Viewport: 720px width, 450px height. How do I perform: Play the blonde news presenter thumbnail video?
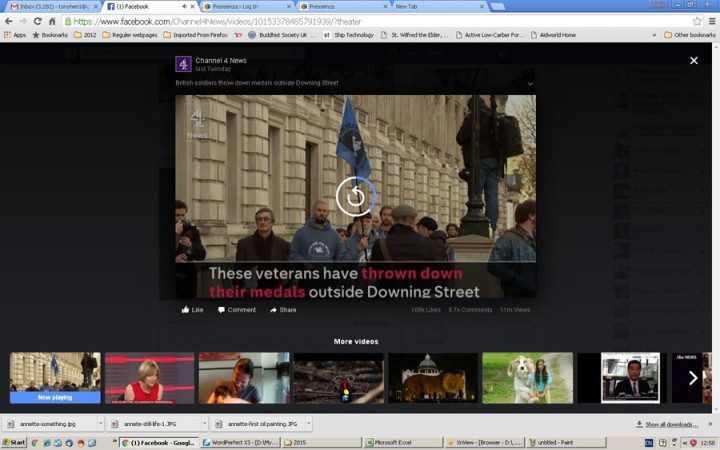(x=149, y=378)
